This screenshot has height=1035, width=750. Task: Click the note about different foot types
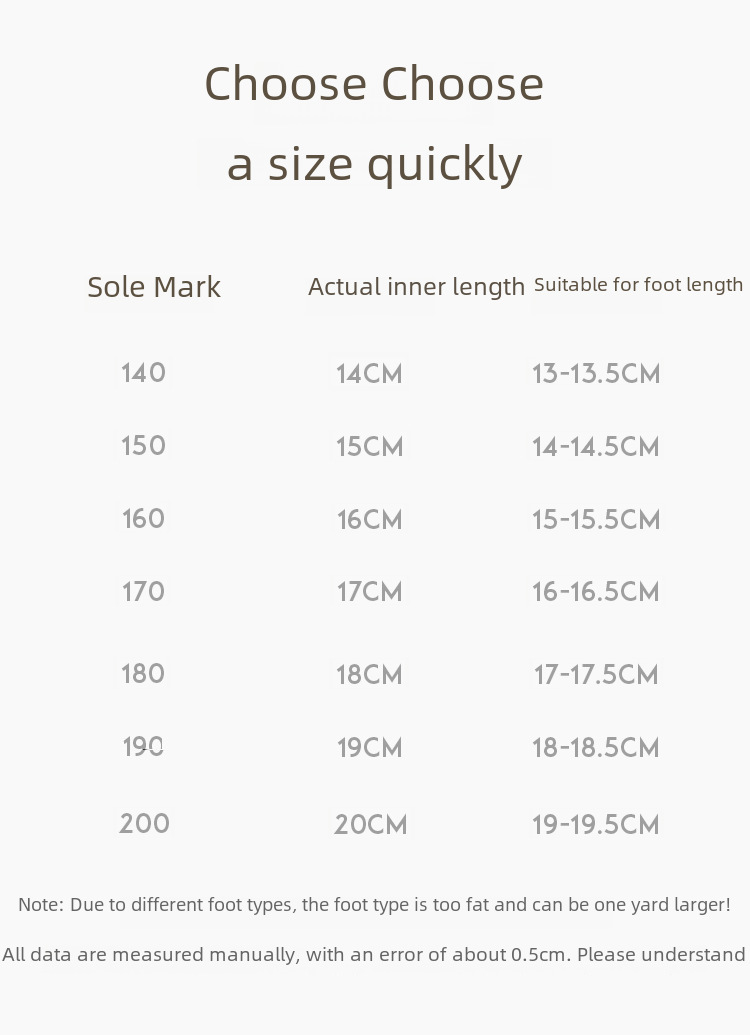374,905
